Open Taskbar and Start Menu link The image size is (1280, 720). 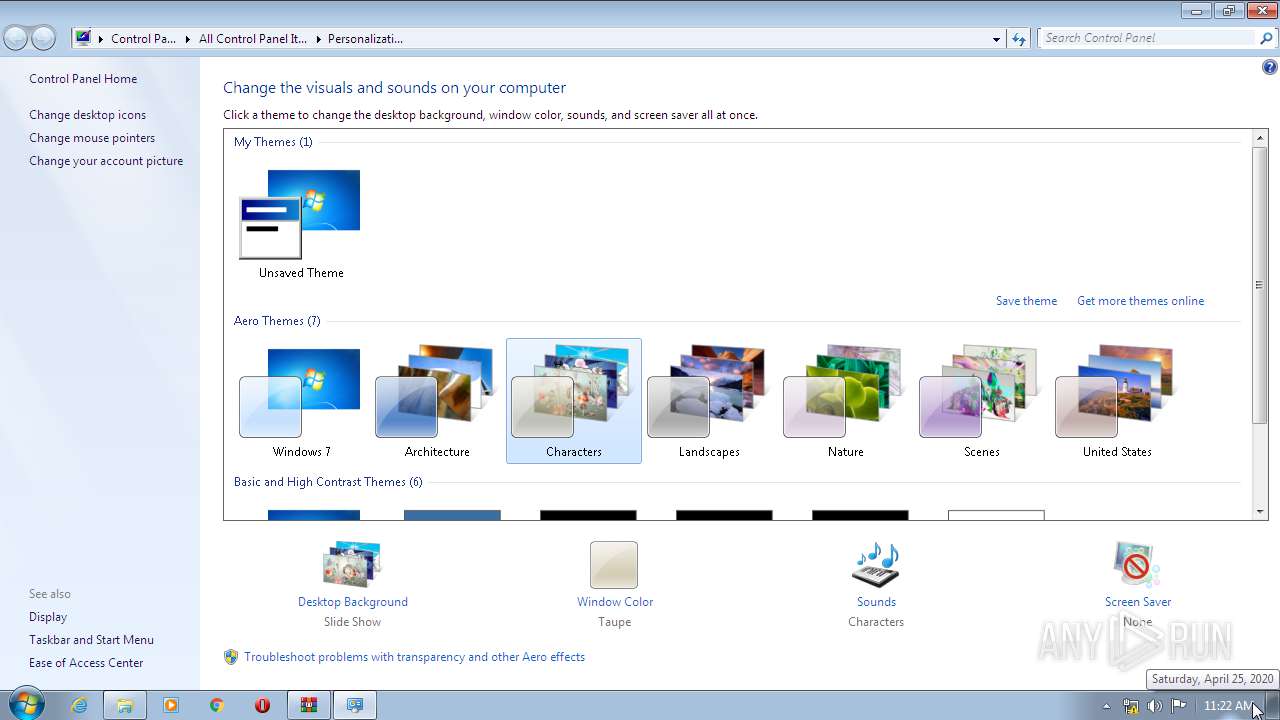point(91,640)
